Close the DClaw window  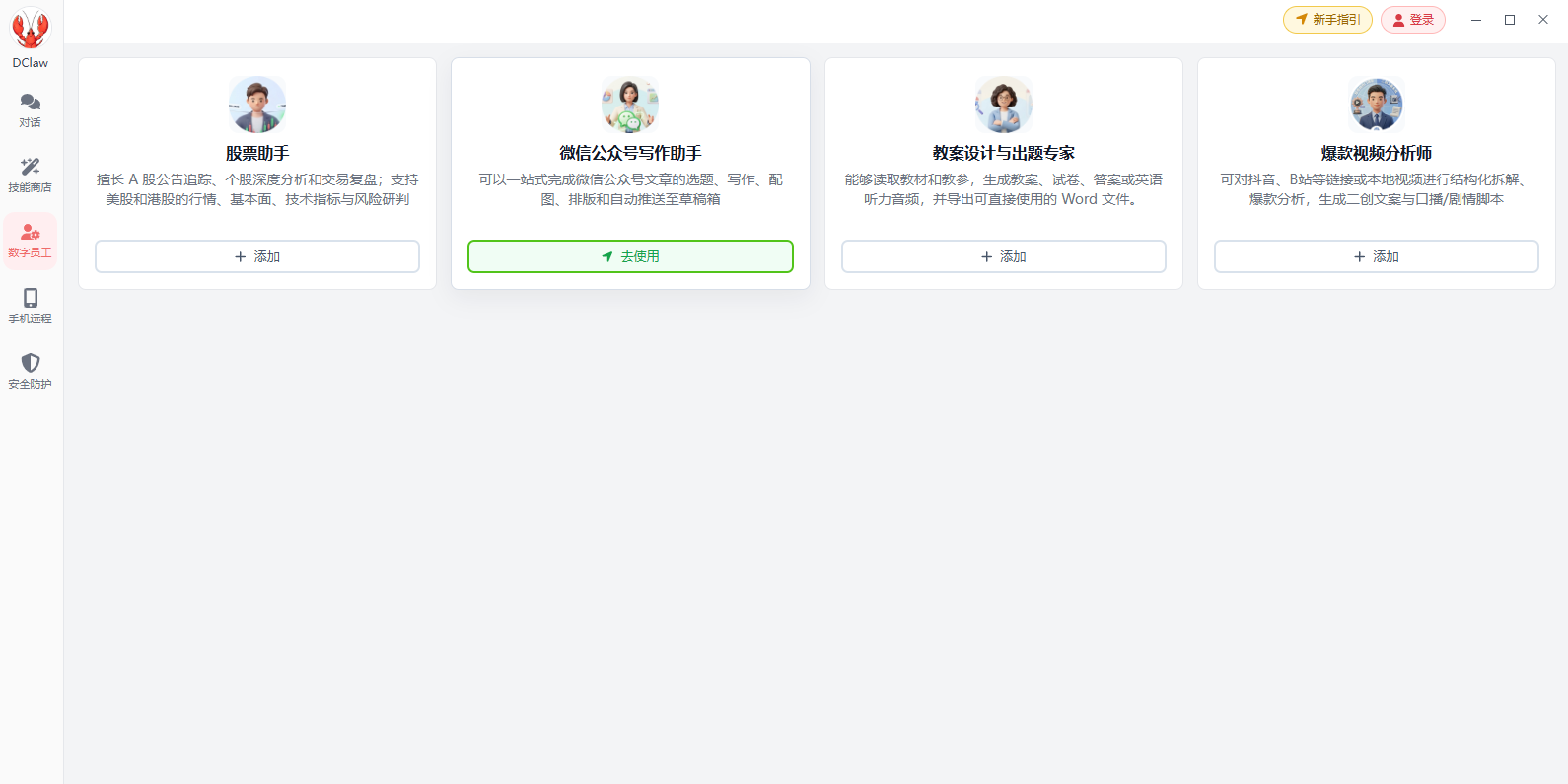click(x=1543, y=20)
